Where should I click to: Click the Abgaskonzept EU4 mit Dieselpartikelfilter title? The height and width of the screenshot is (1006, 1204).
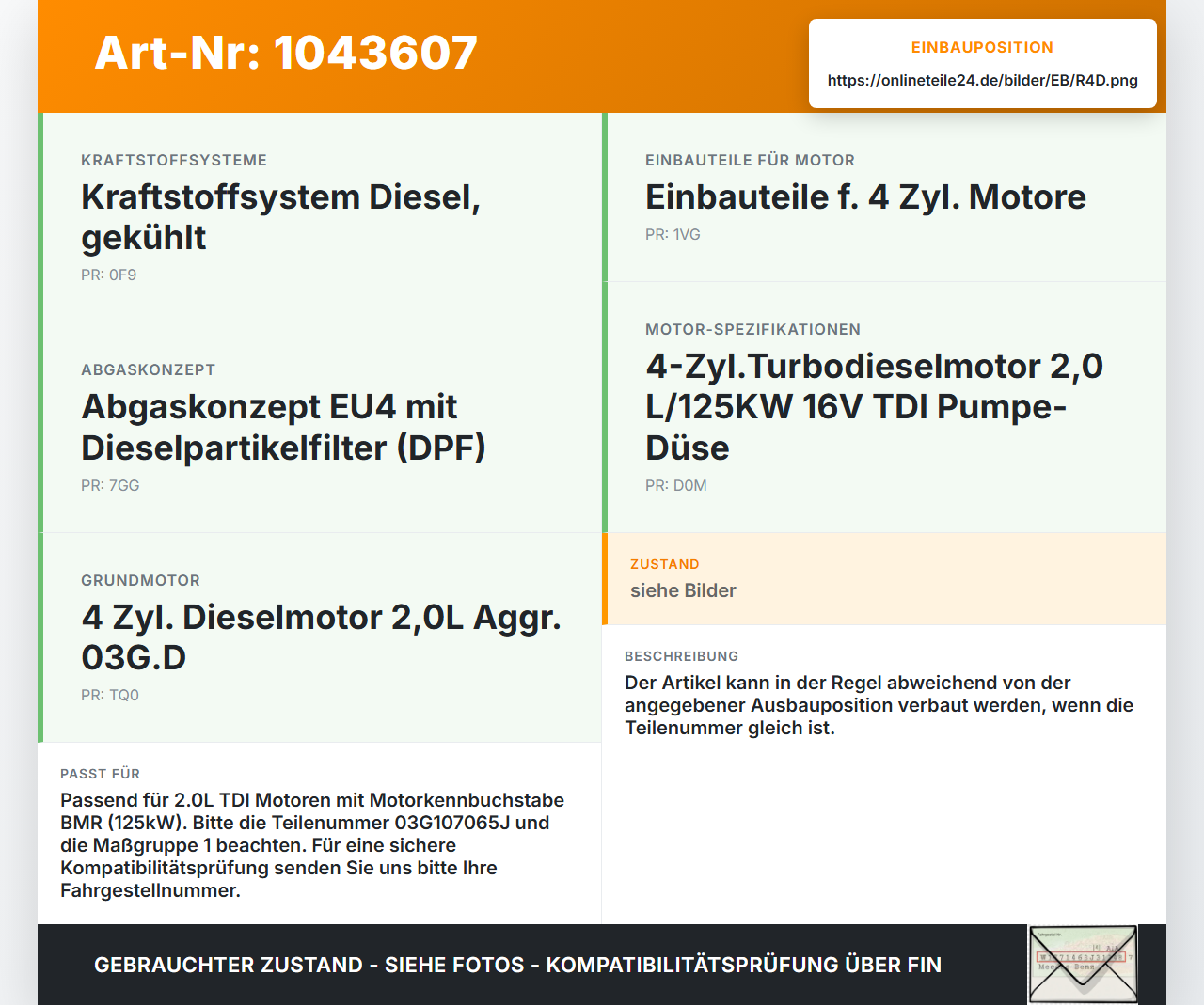(x=283, y=427)
